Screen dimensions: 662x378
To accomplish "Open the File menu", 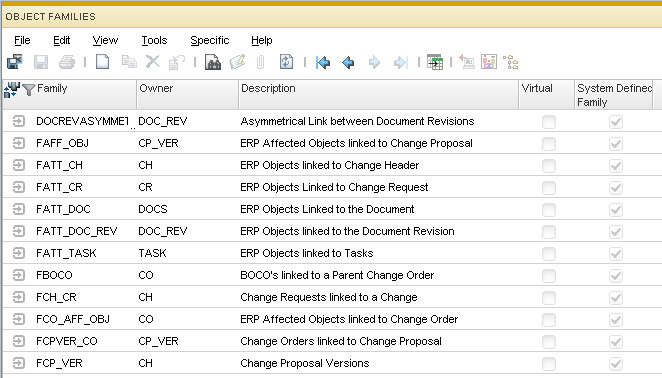I will [22, 40].
